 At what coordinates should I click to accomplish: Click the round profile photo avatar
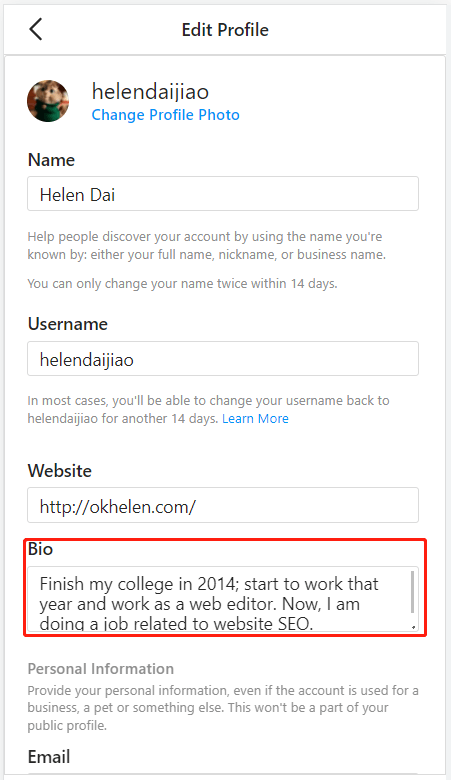(x=48, y=101)
